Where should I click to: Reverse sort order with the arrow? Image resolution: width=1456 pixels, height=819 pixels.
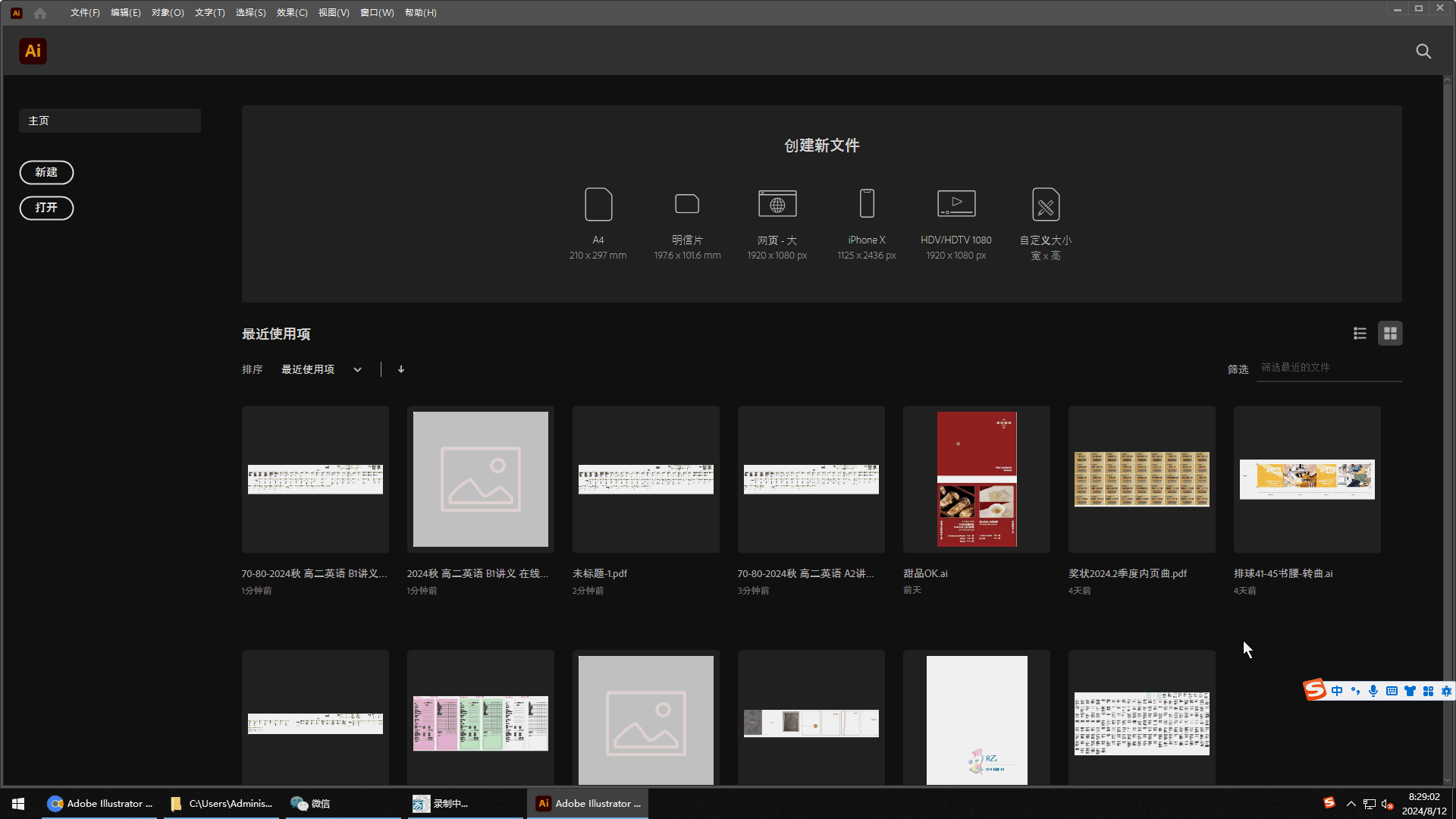click(401, 369)
